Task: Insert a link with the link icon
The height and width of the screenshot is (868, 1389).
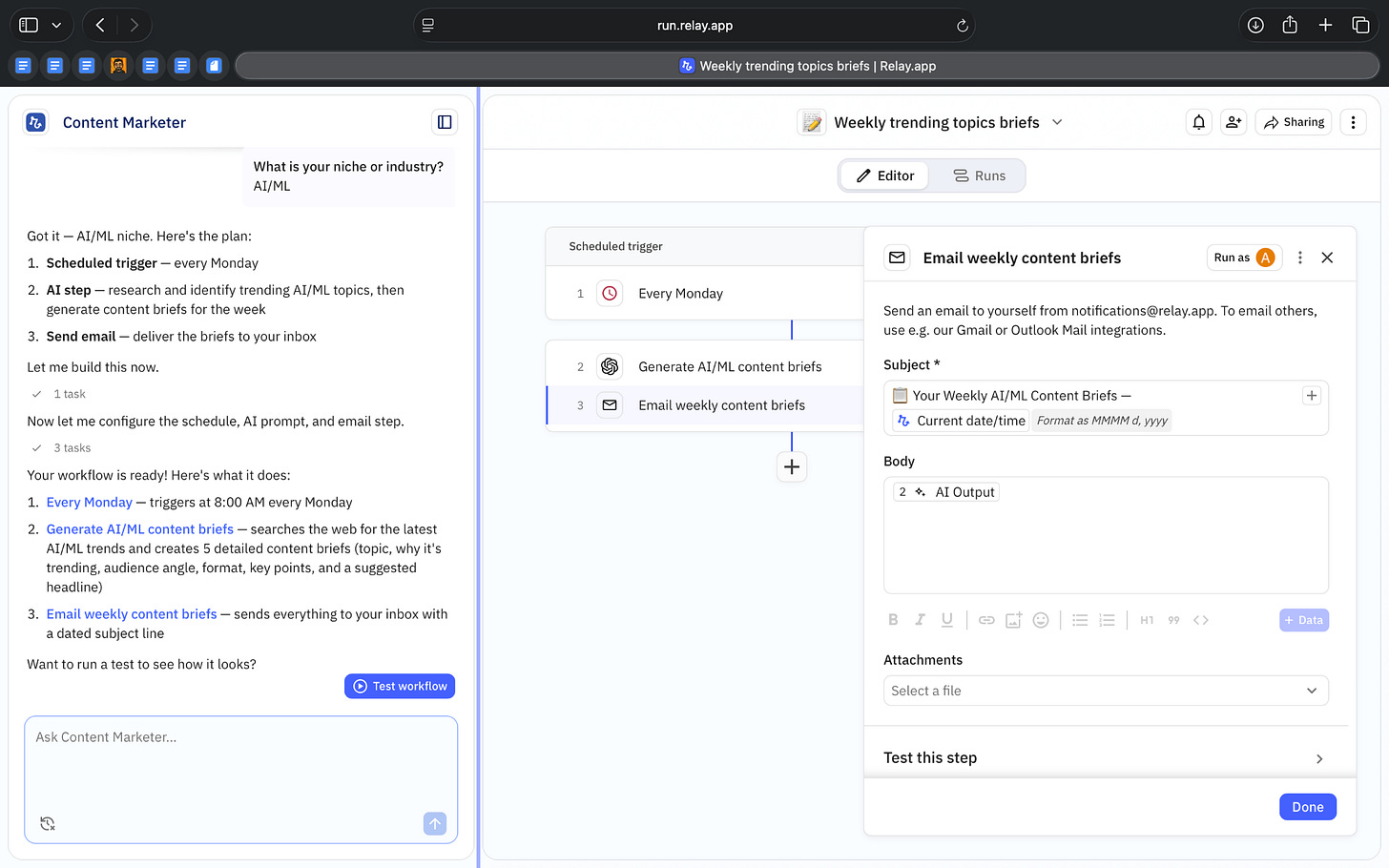Action: (986, 620)
